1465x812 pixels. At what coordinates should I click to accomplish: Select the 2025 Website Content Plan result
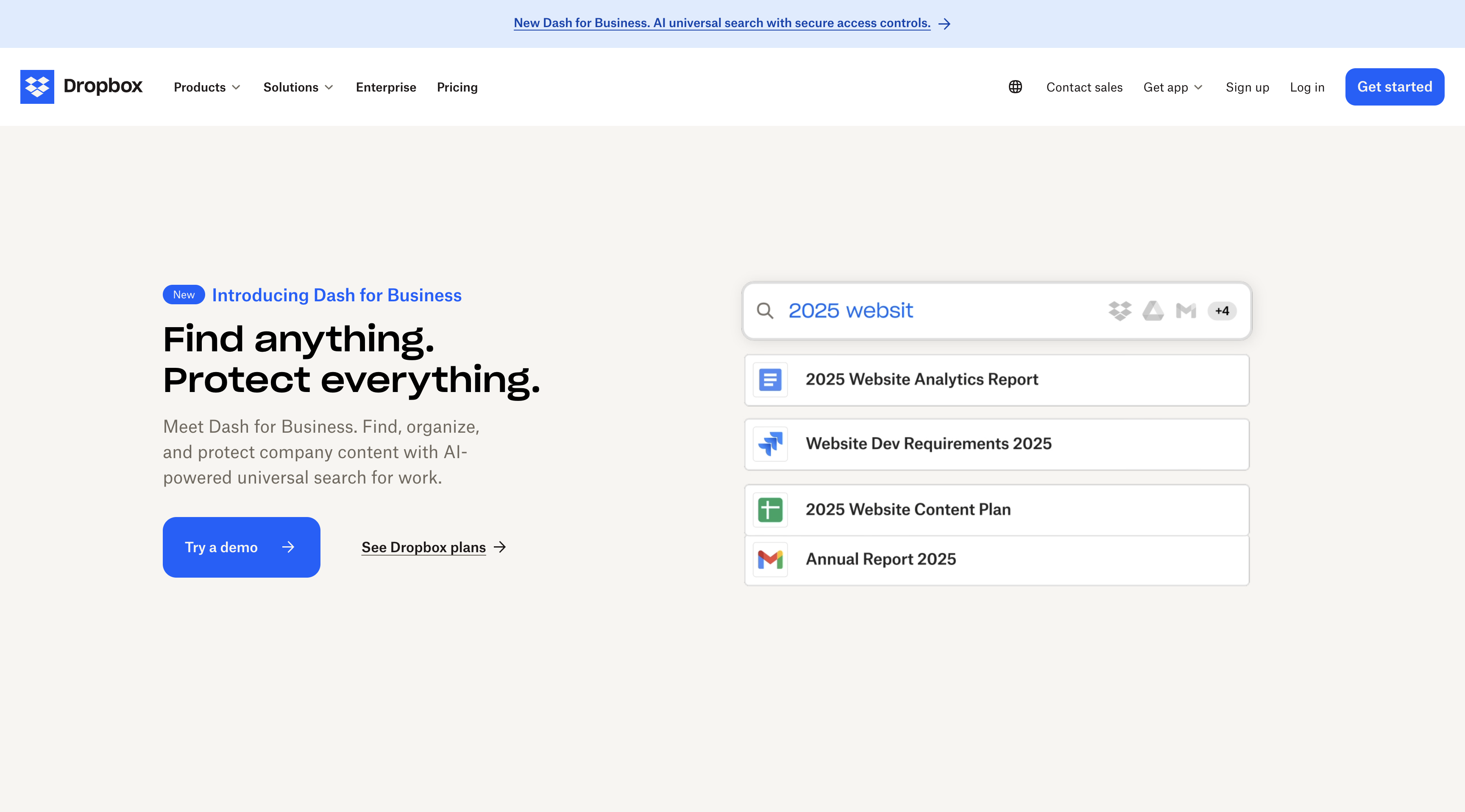[997, 510]
